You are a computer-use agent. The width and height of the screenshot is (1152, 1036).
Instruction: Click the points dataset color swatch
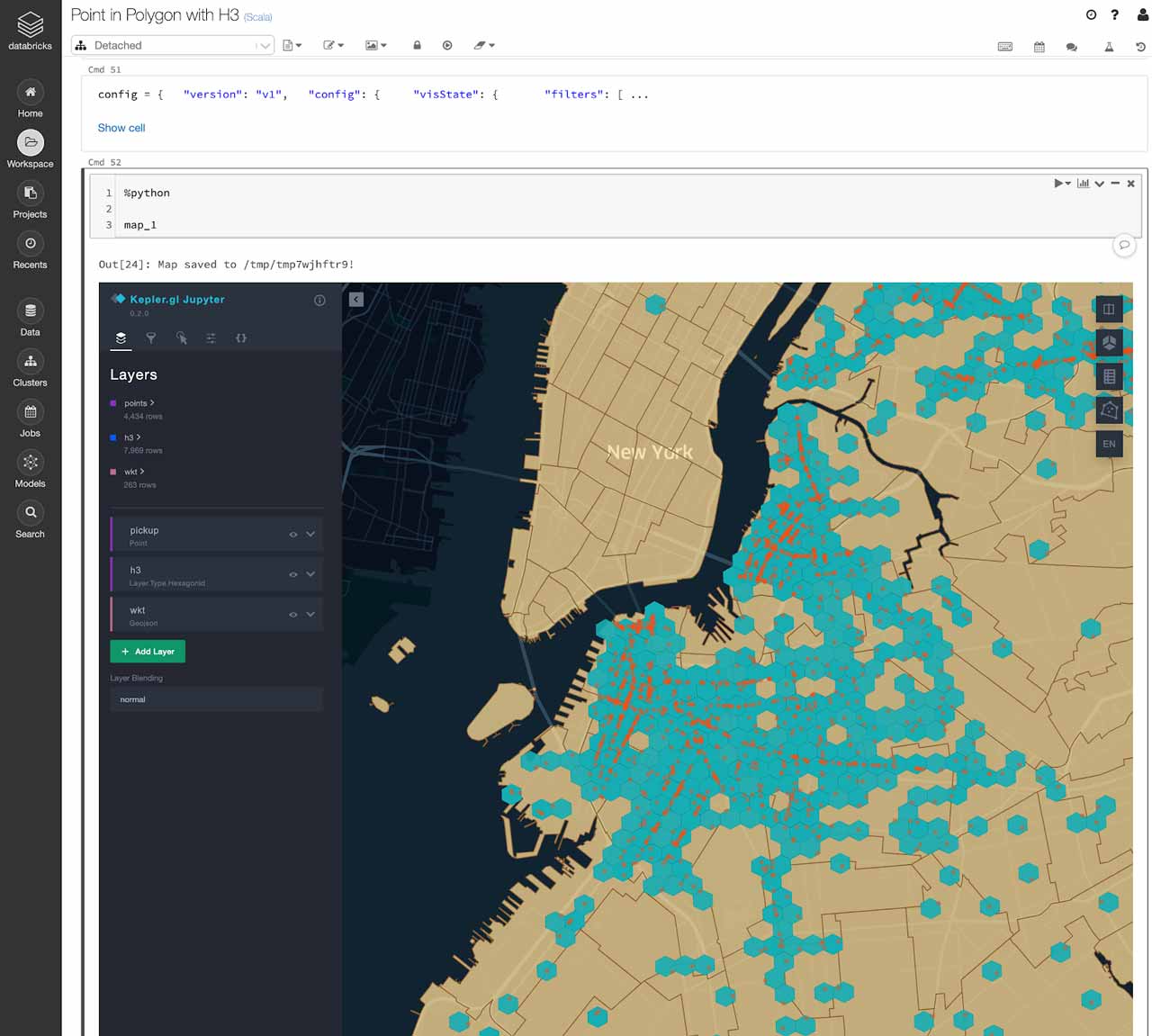[x=113, y=403]
